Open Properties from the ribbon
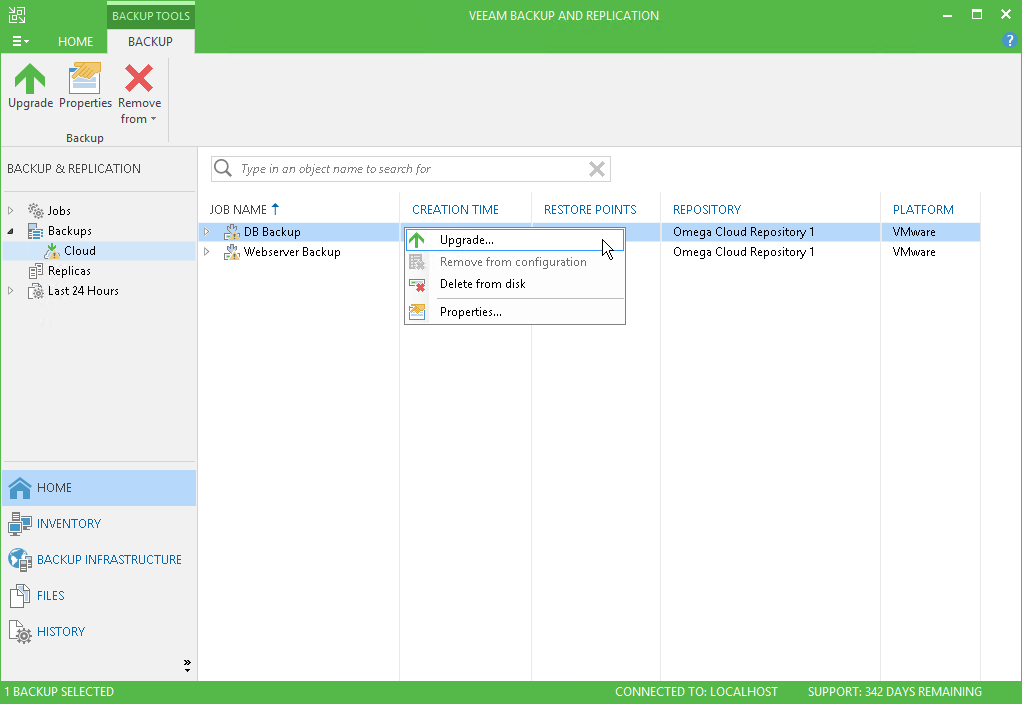1022x704 pixels. click(x=85, y=87)
